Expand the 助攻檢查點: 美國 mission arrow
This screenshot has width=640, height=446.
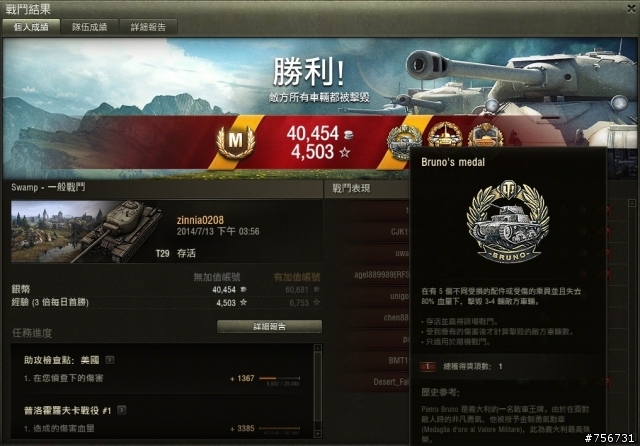tap(110, 360)
